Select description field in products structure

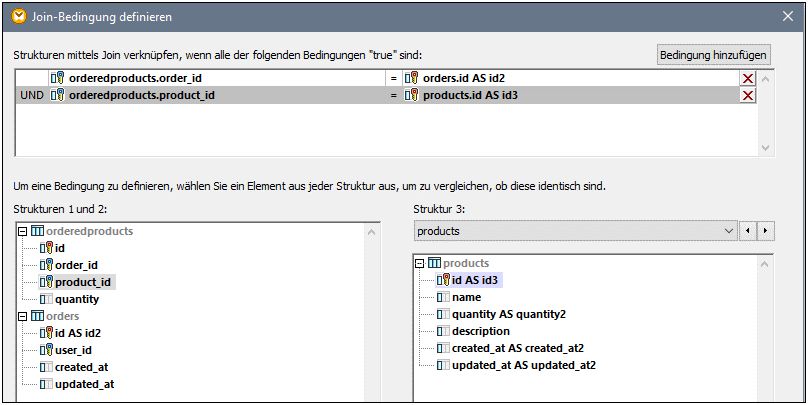pos(480,331)
